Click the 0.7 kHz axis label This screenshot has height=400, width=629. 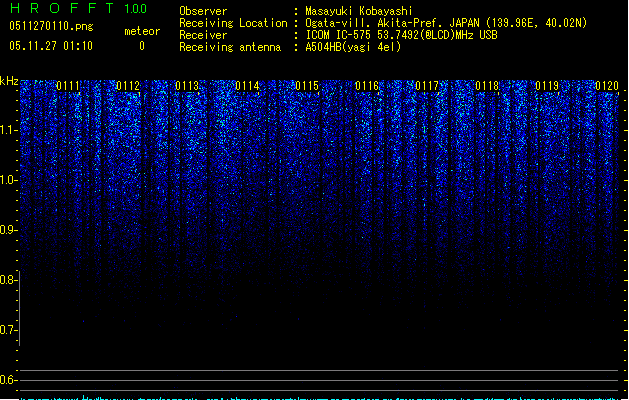click(x=8, y=330)
